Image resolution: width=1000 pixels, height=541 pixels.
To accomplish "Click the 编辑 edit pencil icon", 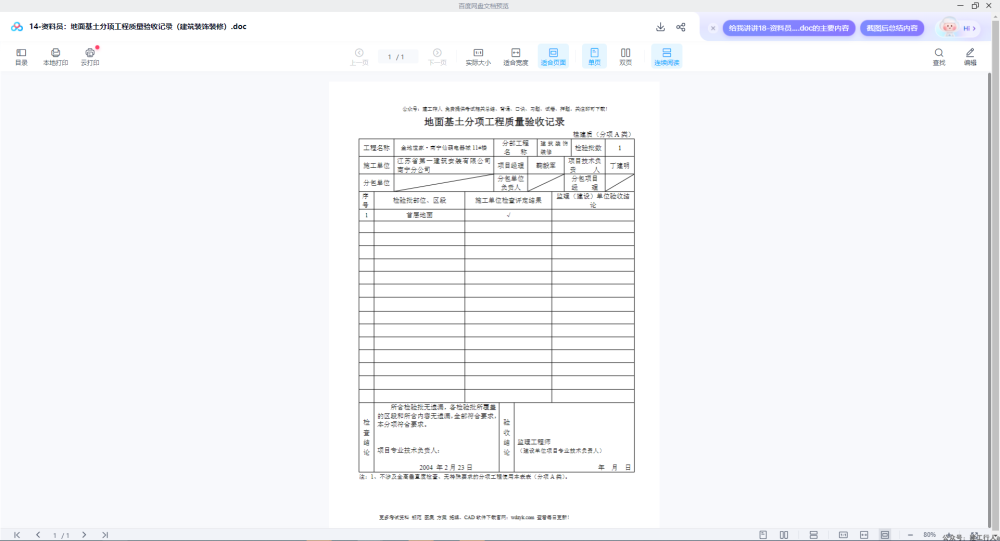I will [970, 56].
